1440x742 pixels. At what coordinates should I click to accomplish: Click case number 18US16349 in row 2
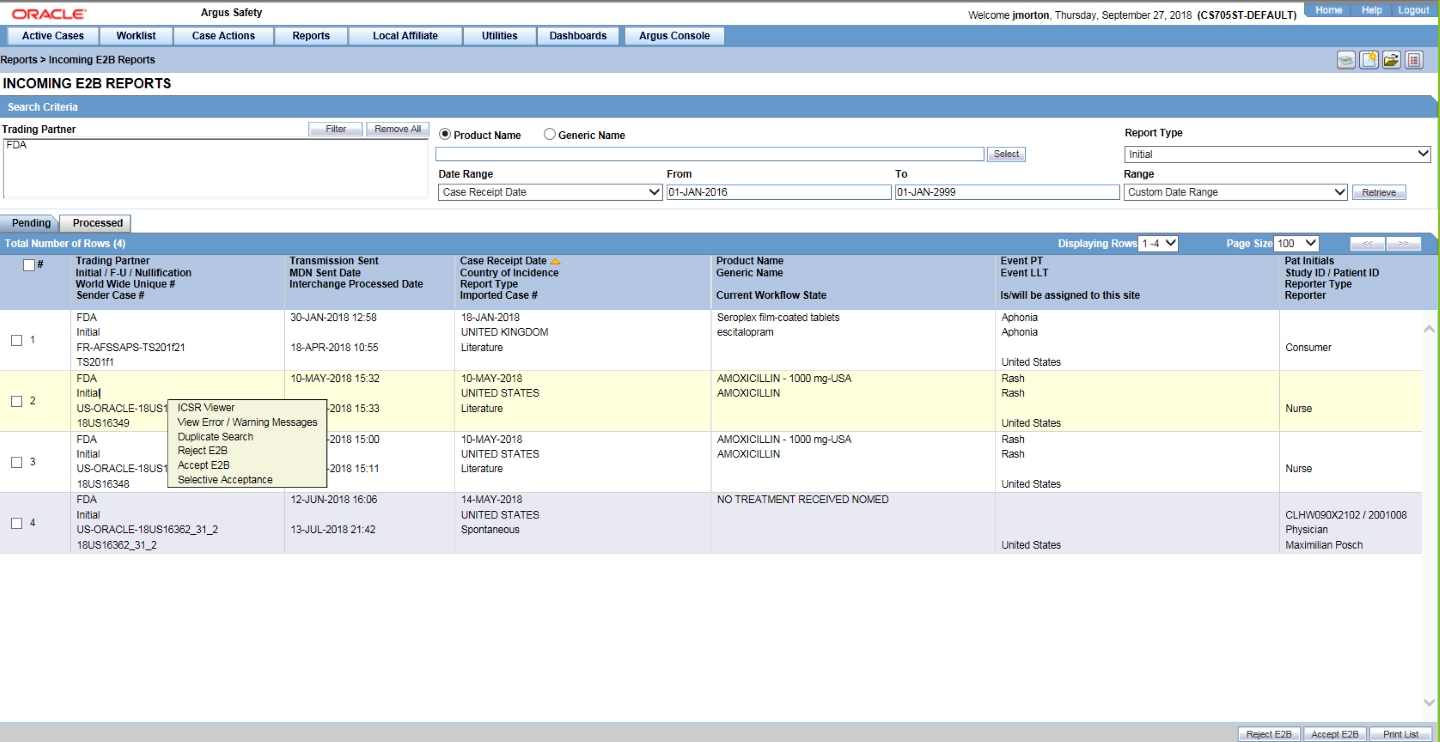[103, 423]
